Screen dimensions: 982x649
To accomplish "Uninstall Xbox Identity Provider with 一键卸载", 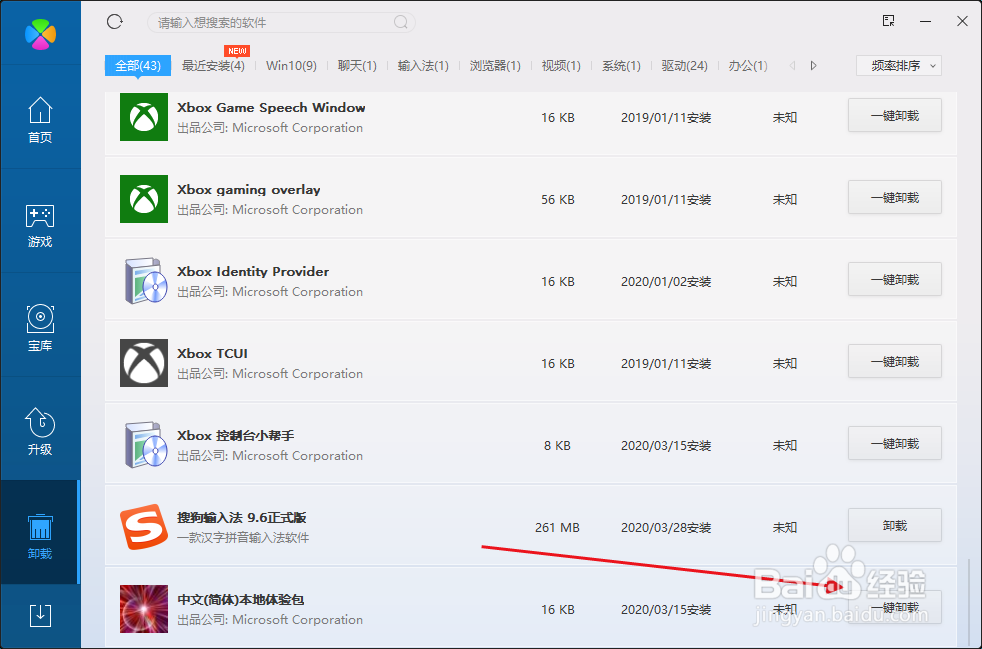I will 895,279.
